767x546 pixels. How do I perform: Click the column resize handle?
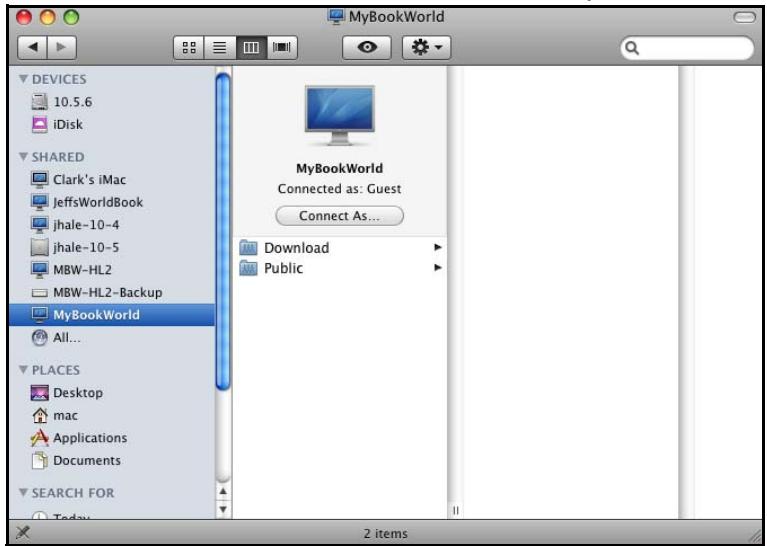tap(455, 511)
